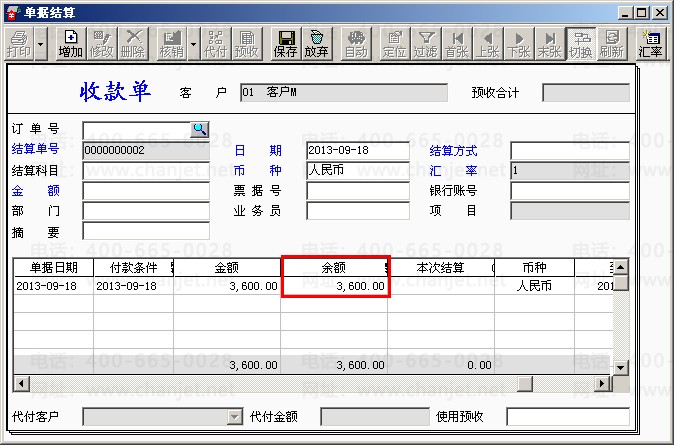The width and height of the screenshot is (674, 445).
Task: Click the order number search magnifier icon
Action: (x=199, y=129)
